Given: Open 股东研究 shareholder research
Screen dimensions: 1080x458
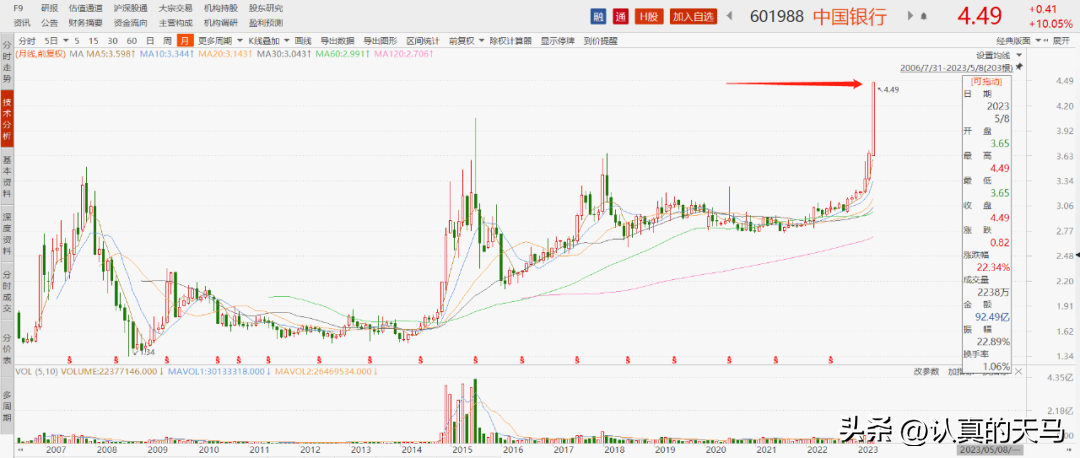Looking at the screenshot, I should (265, 8).
